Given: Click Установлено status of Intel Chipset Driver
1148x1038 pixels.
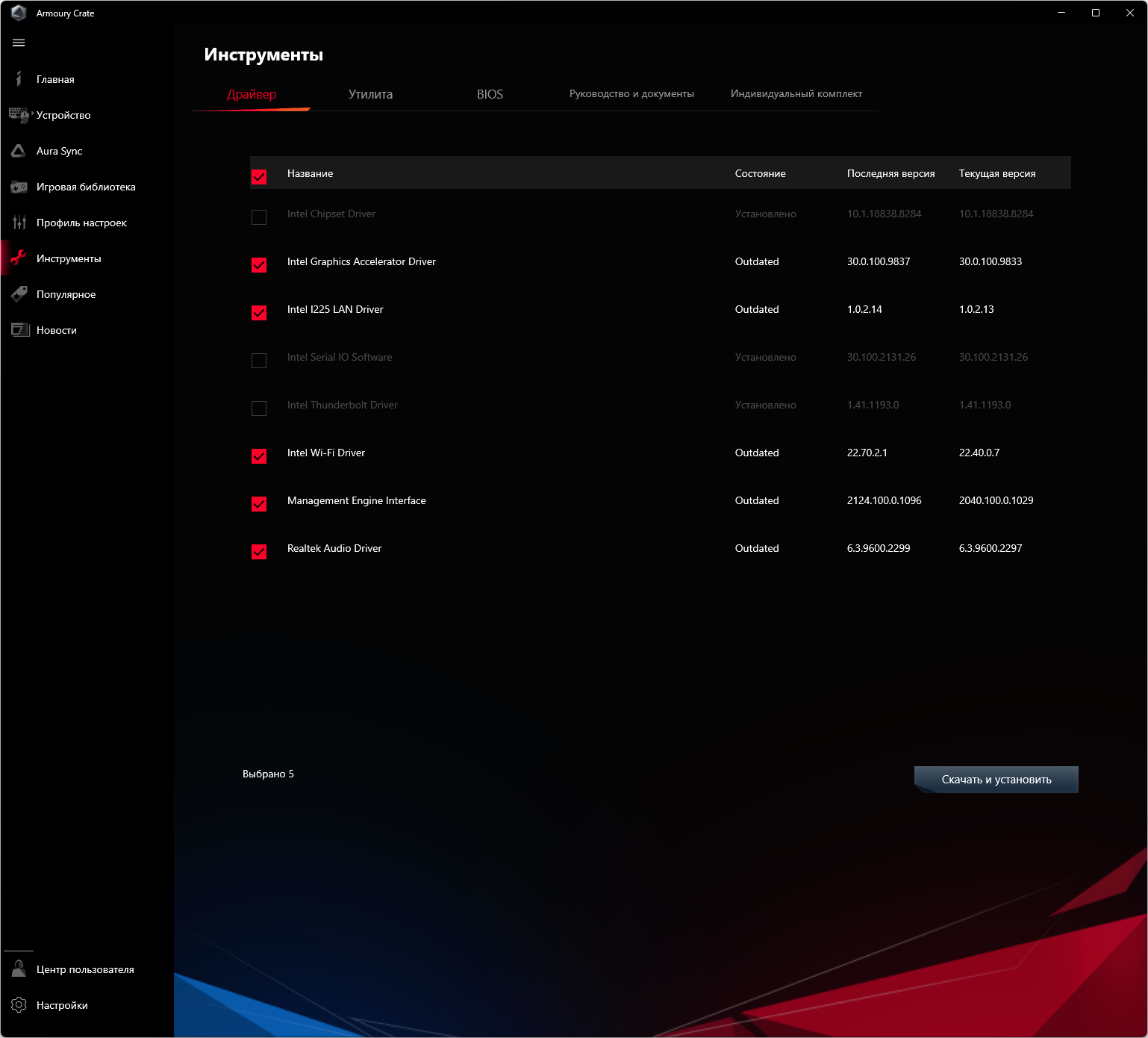Looking at the screenshot, I should [766, 214].
